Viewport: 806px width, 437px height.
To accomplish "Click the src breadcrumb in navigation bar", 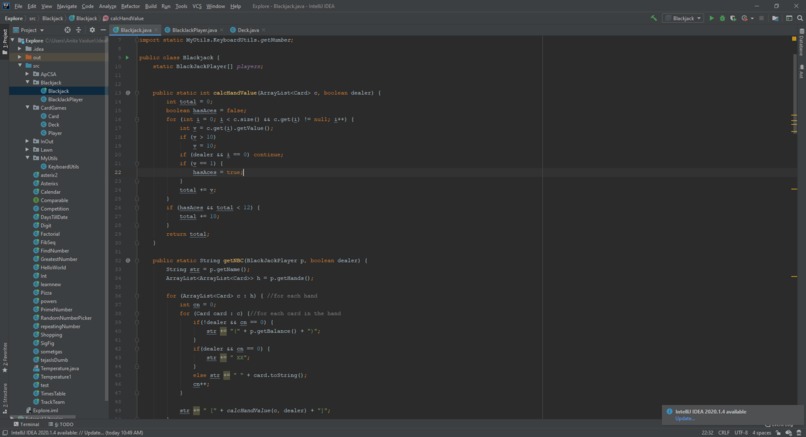I will pos(32,18).
